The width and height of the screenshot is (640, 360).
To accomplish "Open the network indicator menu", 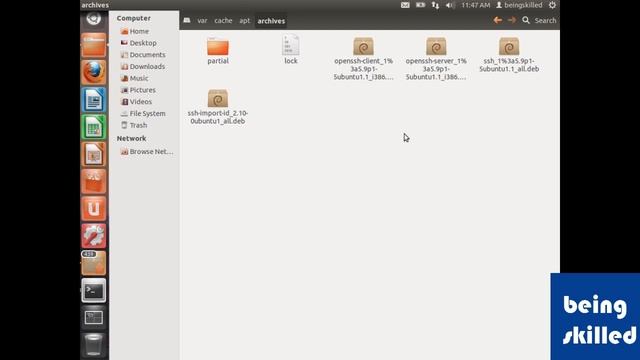I will (435, 5).
